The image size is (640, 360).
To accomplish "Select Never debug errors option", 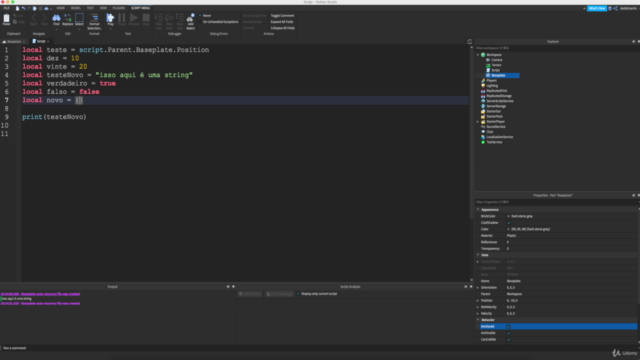I will 207,16.
